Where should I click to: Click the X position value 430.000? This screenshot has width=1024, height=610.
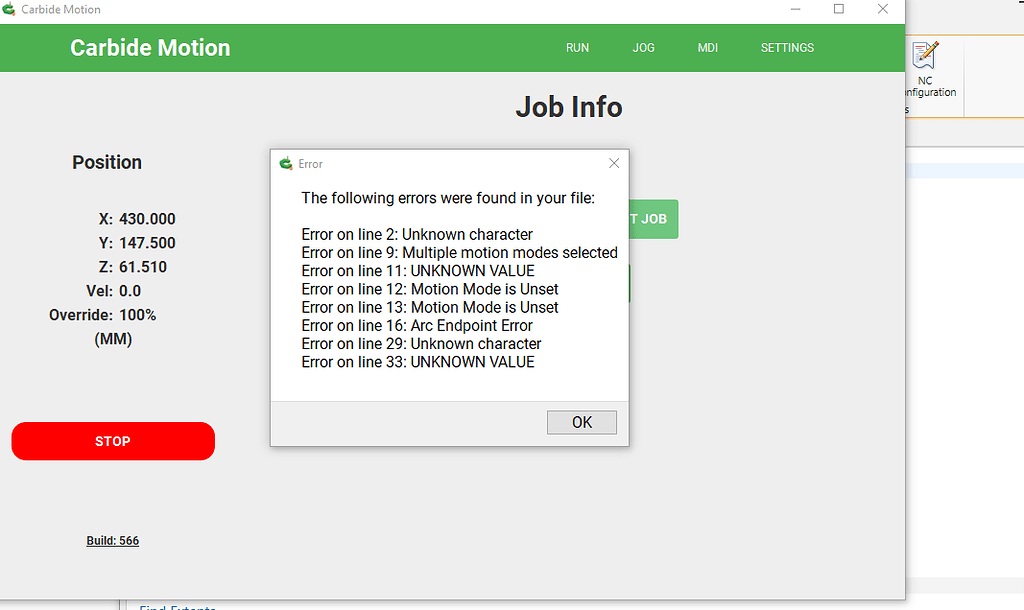tap(147, 219)
